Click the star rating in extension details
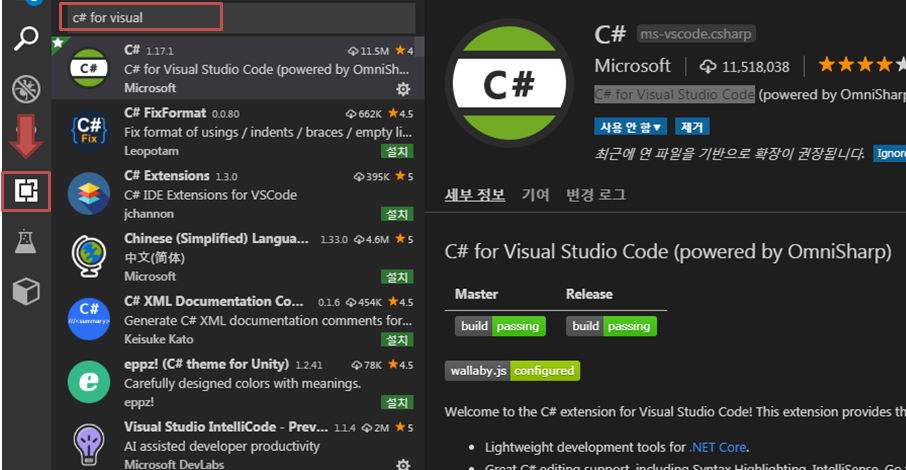Image resolution: width=906 pixels, height=470 pixels. (862, 65)
